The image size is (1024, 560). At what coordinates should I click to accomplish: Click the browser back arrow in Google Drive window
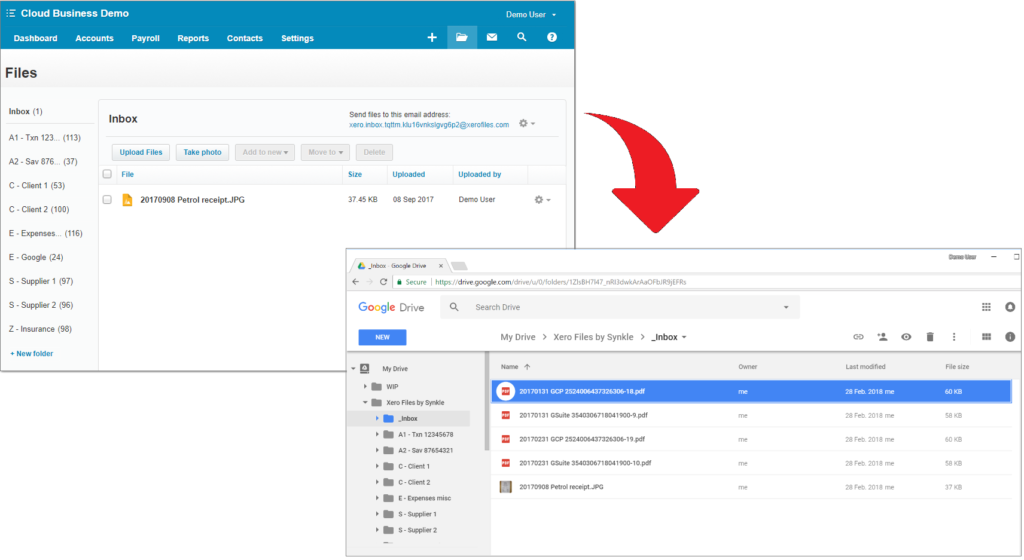click(355, 282)
